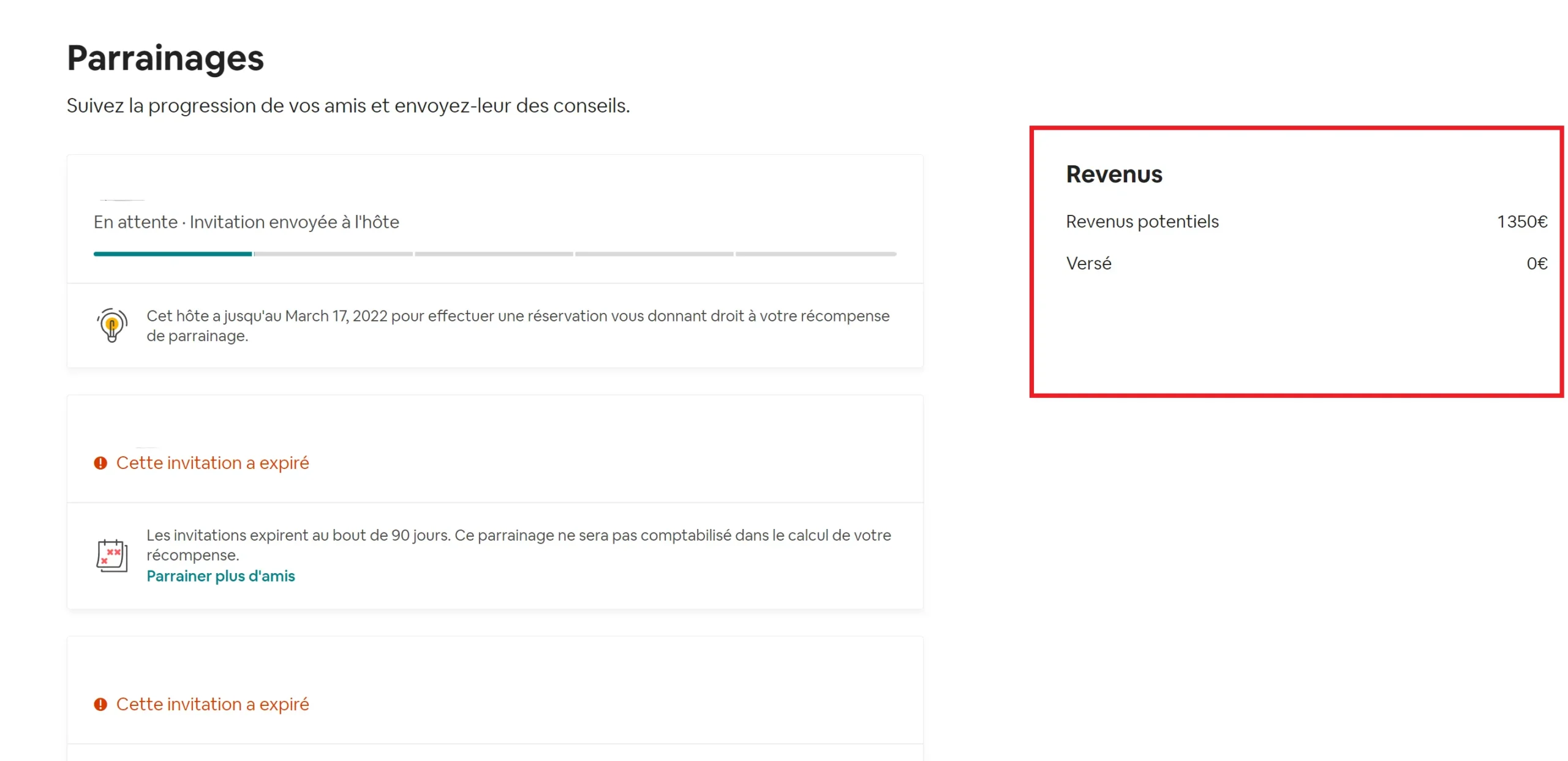This screenshot has height=761, width=1568.
Task: Click the 1350€ potential earnings amount
Action: [x=1521, y=222]
